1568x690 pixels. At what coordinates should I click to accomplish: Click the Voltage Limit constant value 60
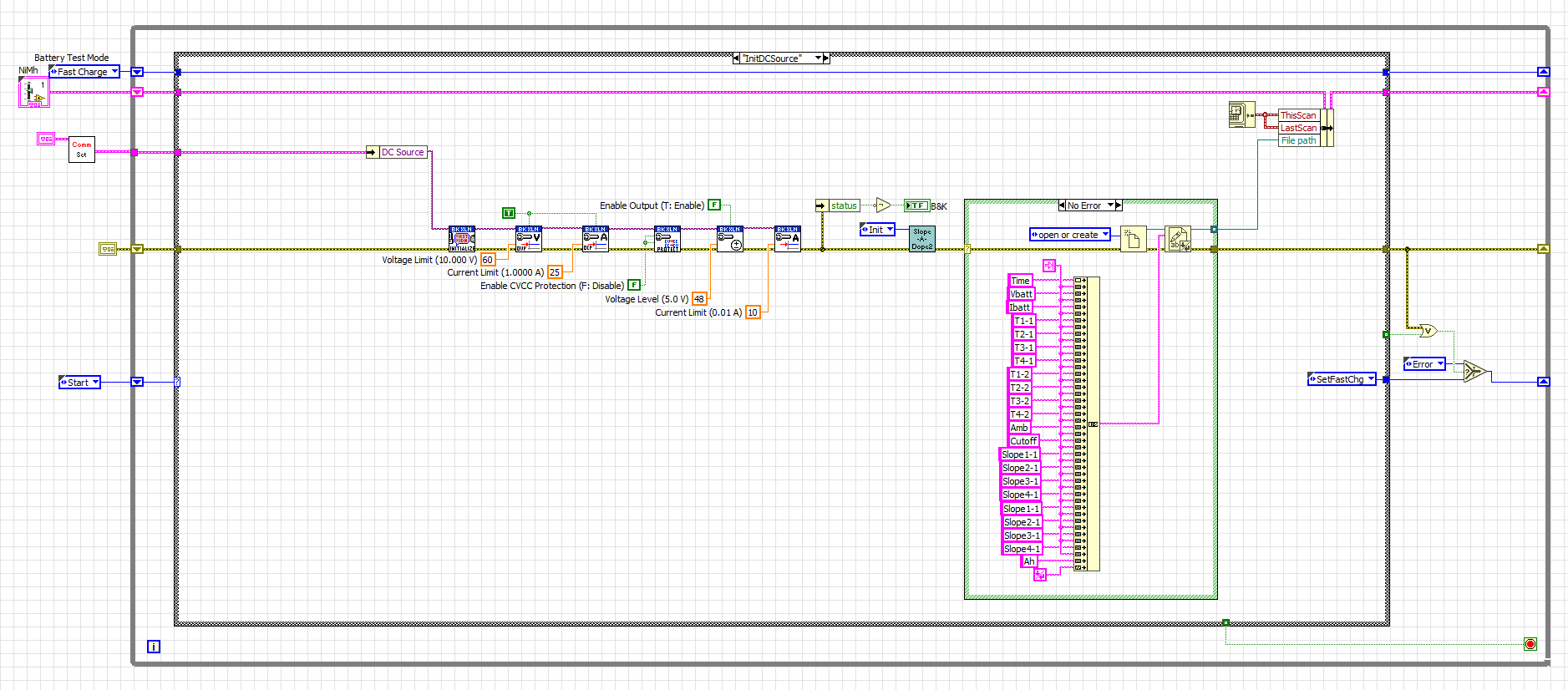click(487, 260)
